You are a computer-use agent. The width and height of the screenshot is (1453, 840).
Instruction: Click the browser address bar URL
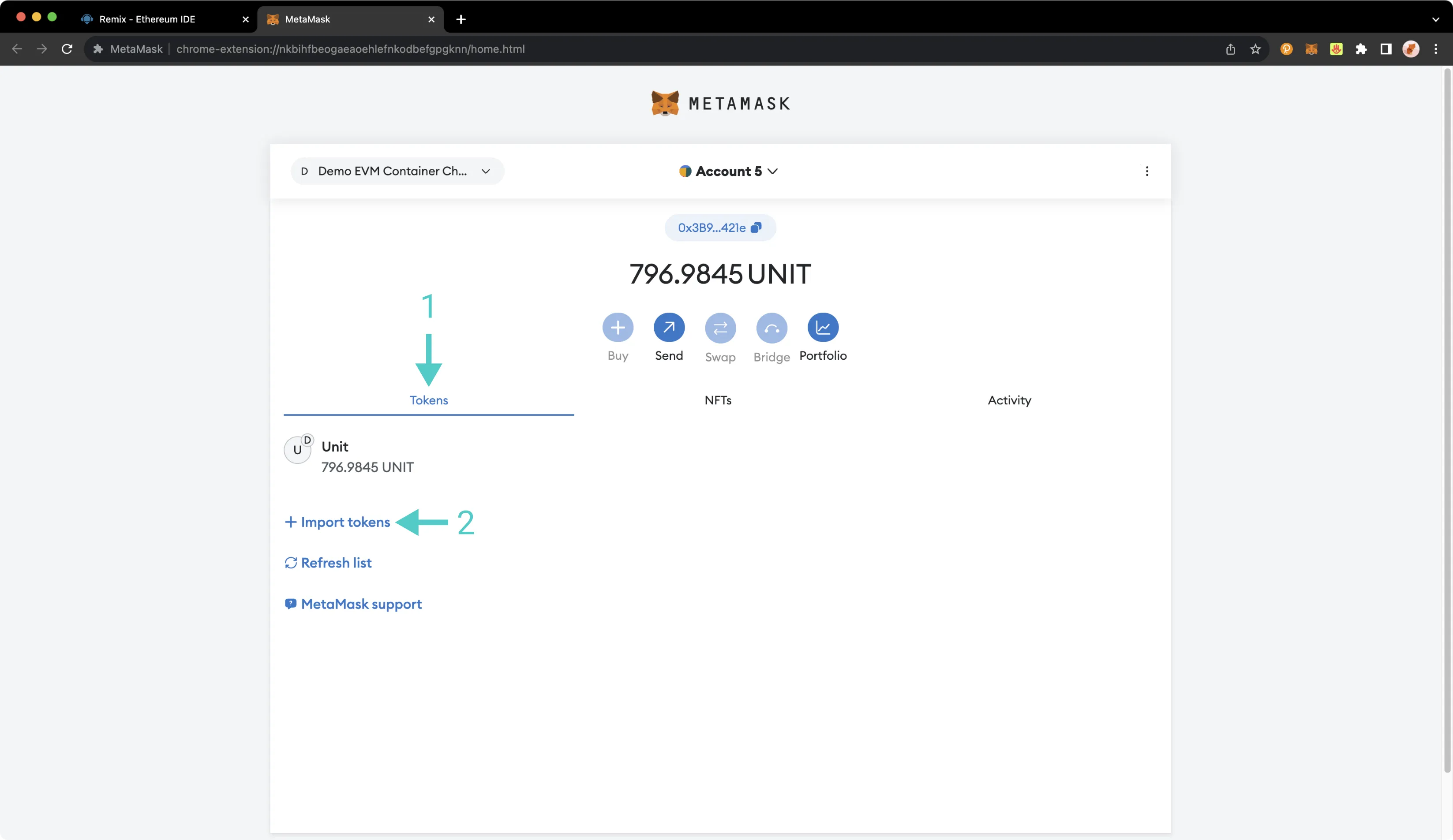(351, 49)
